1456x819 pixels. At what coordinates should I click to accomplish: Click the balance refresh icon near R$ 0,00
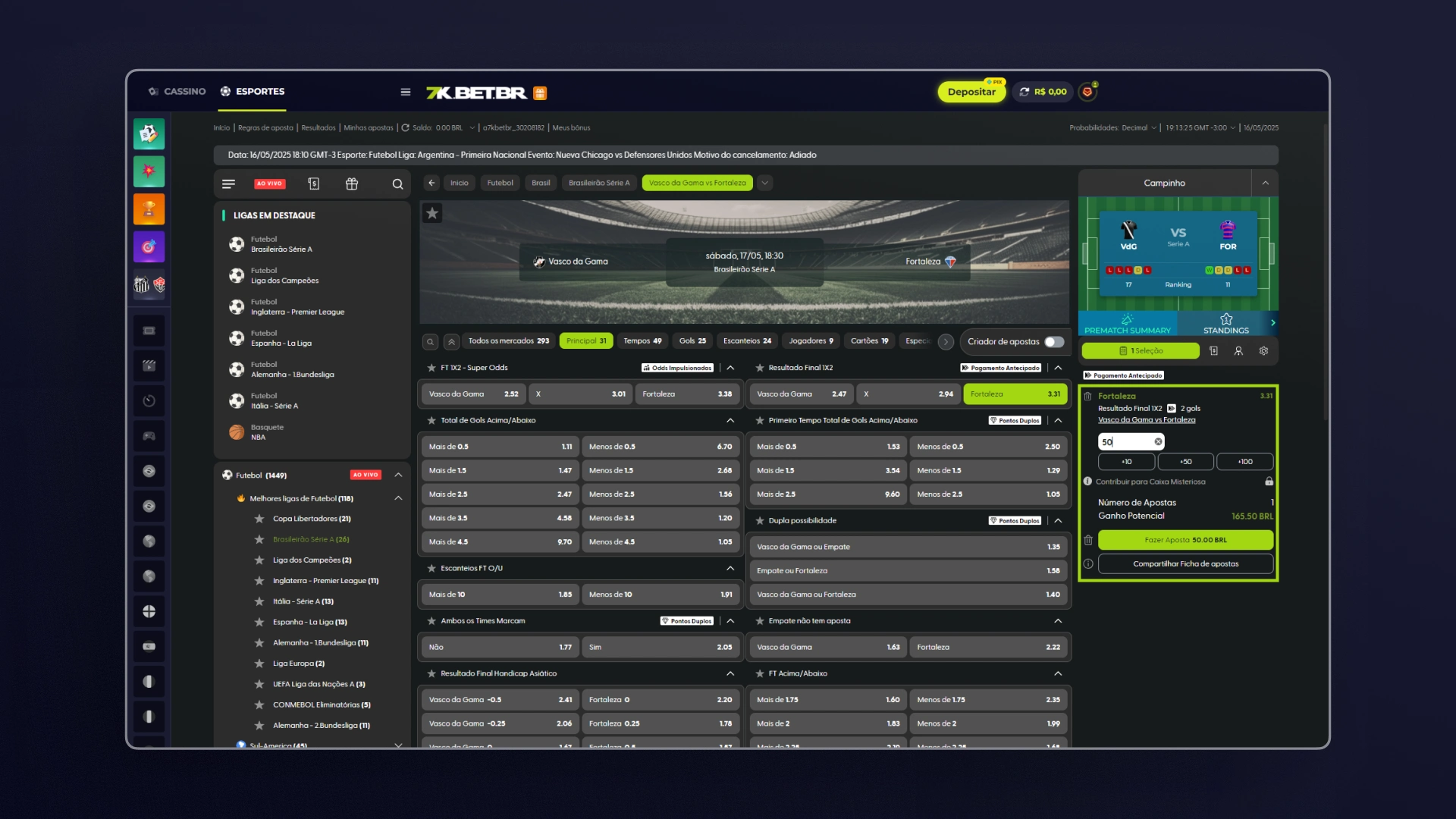tap(1025, 92)
